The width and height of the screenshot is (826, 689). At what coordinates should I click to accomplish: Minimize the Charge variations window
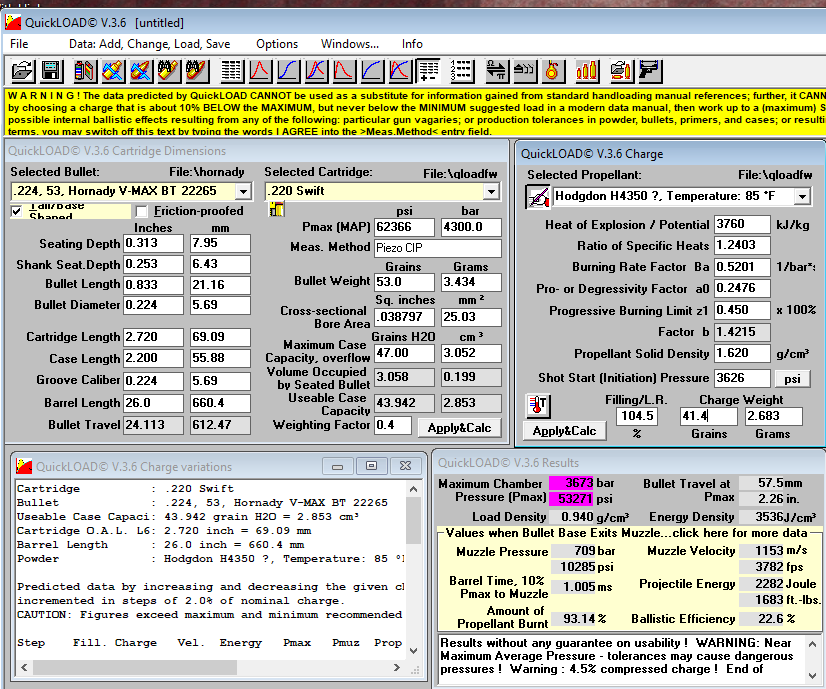click(338, 466)
